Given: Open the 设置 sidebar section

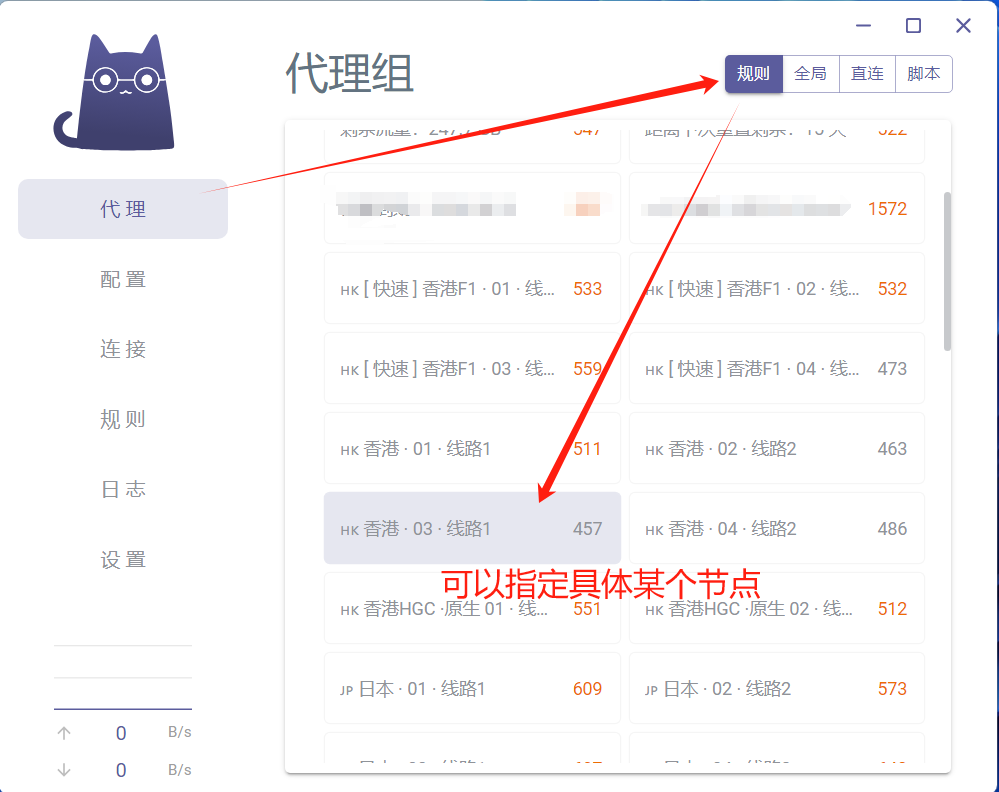Looking at the screenshot, I should (x=123, y=559).
